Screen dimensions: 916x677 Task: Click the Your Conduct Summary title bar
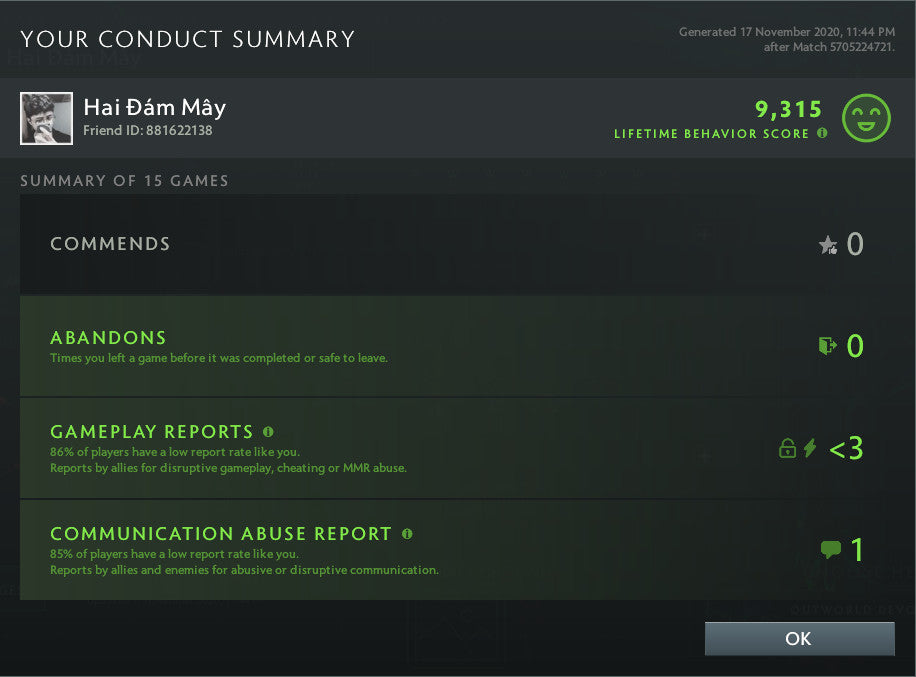[187, 39]
